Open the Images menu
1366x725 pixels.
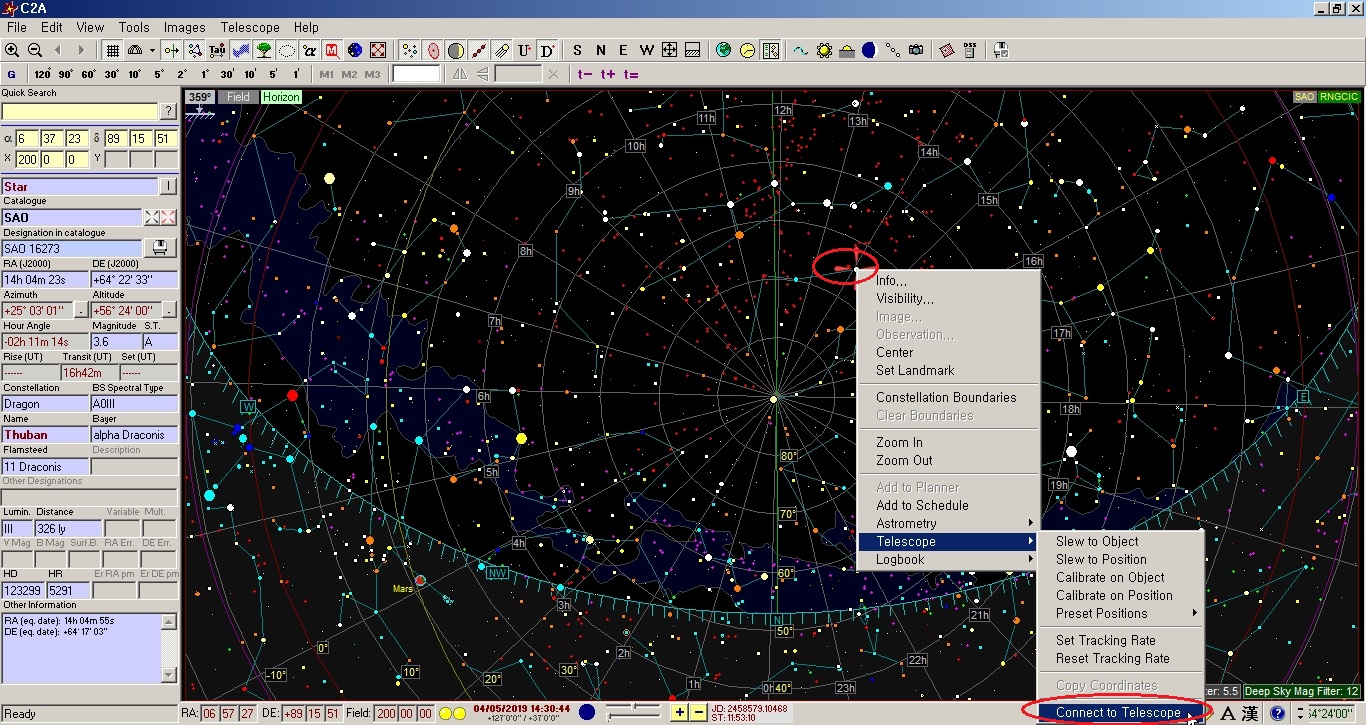point(184,27)
